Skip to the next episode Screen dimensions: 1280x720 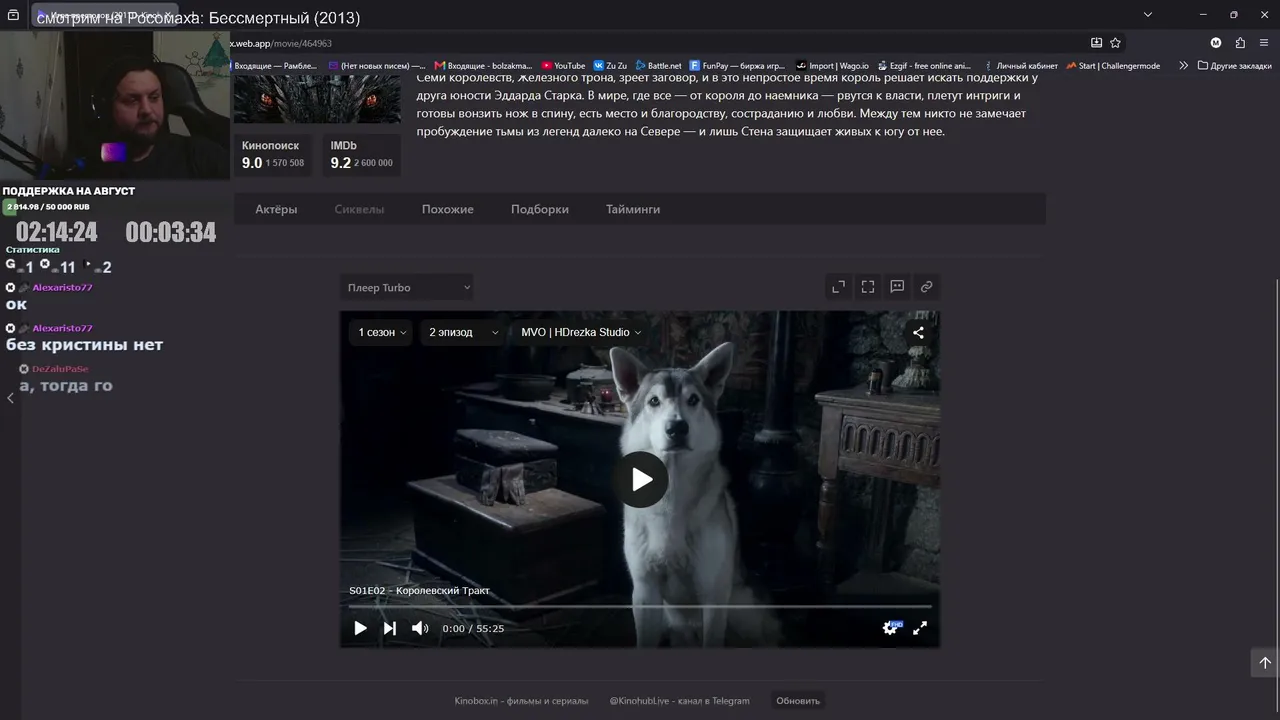click(x=390, y=628)
